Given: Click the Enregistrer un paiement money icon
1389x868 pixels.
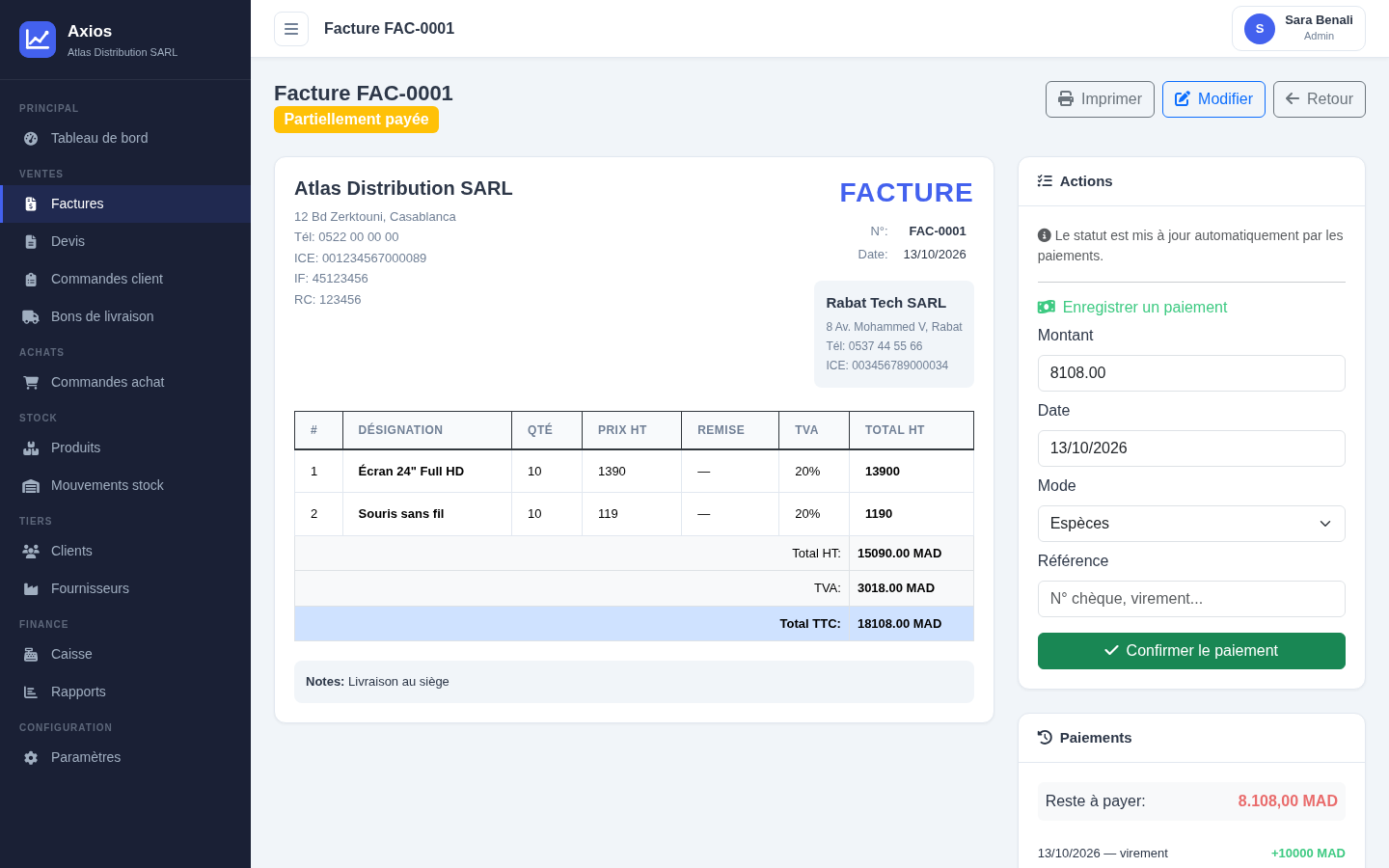Looking at the screenshot, I should tap(1047, 307).
